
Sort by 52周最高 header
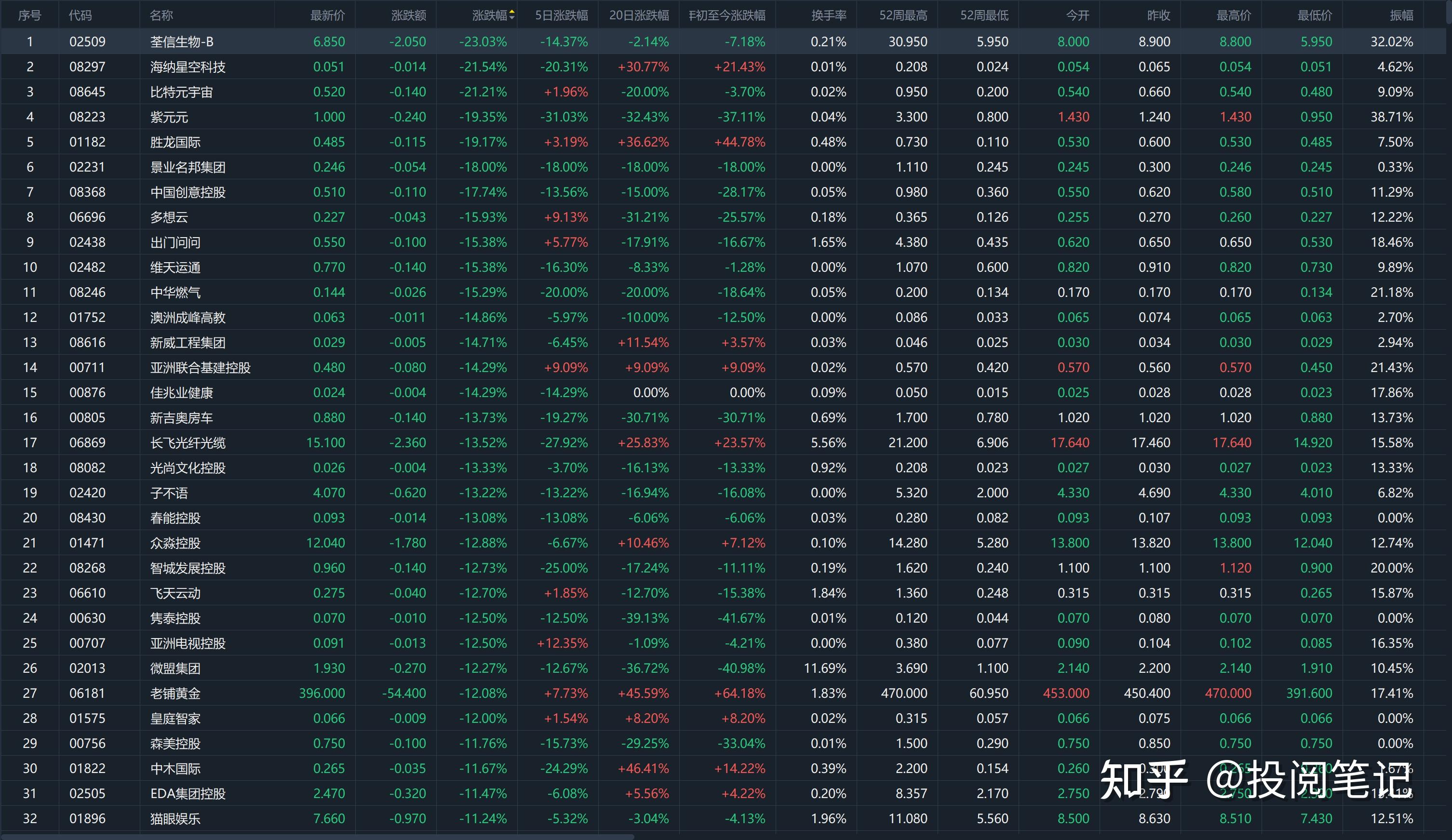pyautogui.click(x=903, y=15)
